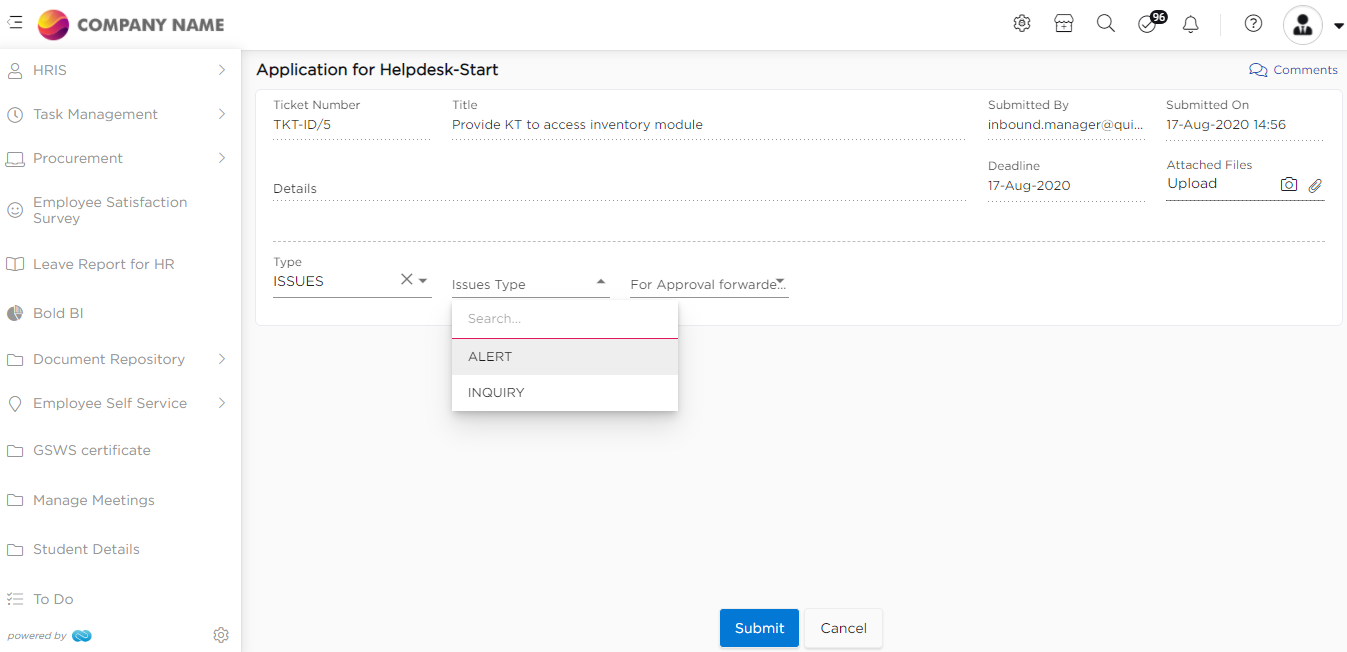This screenshot has width=1347, height=652.
Task: Click the To Do checklist icon
Action: [15, 599]
